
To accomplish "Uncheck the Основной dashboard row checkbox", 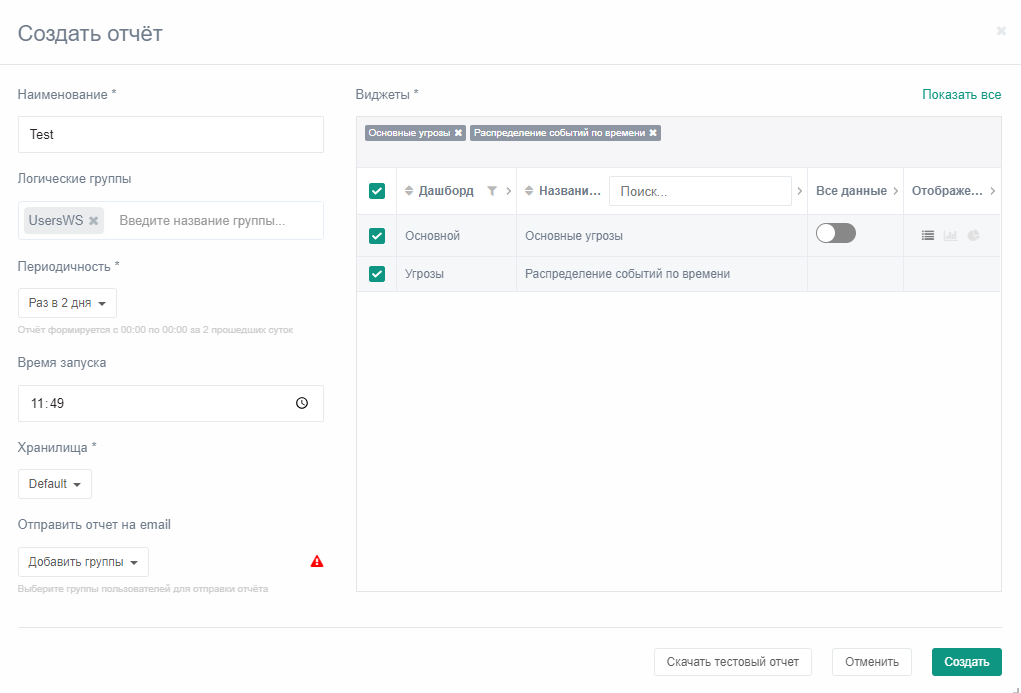I will pos(377,236).
